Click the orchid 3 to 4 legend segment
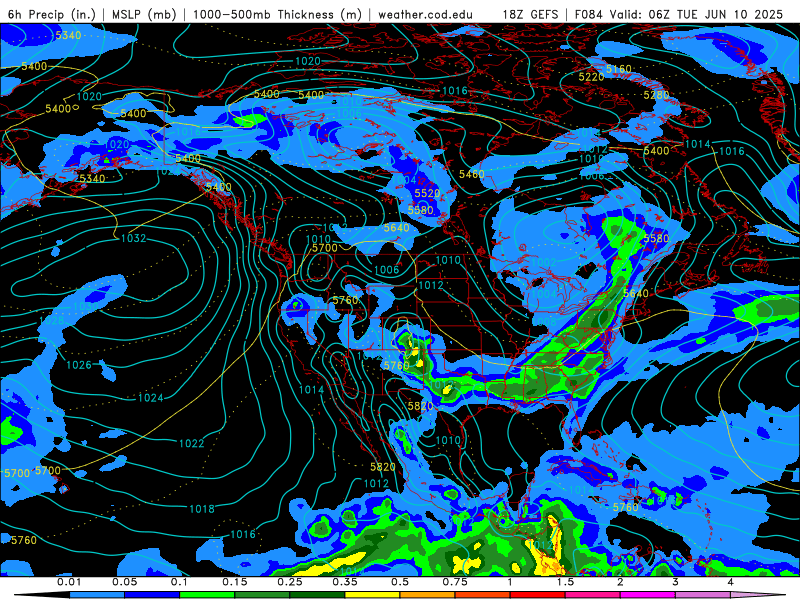 (703, 595)
